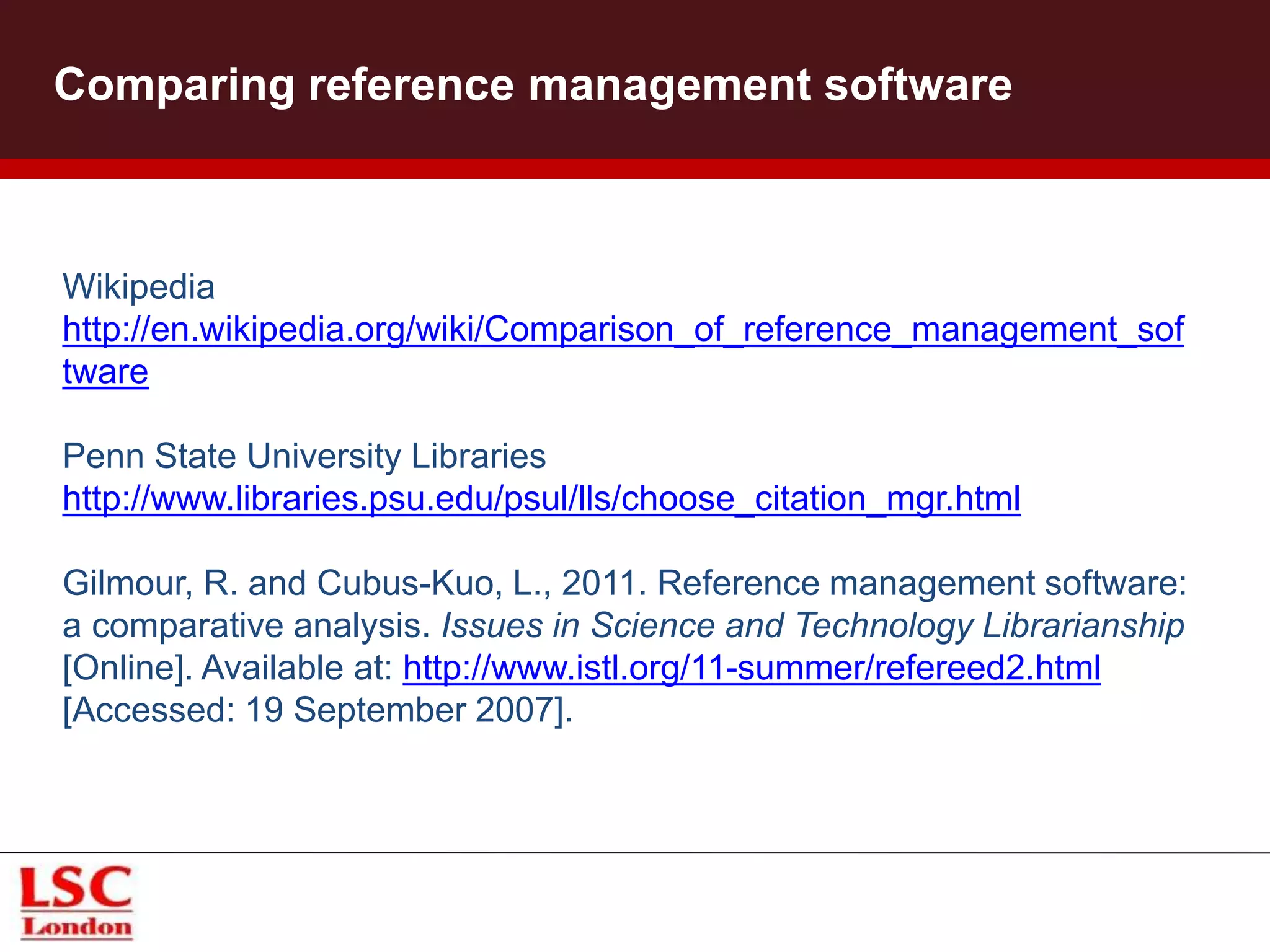Click the LSC London logo
Screen dimensions: 1270x952
click(76, 903)
